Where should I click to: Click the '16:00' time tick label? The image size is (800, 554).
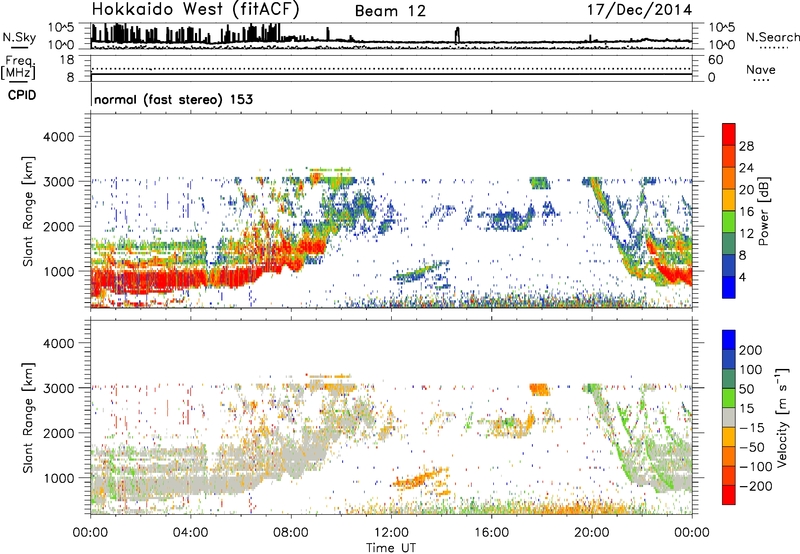[491, 533]
